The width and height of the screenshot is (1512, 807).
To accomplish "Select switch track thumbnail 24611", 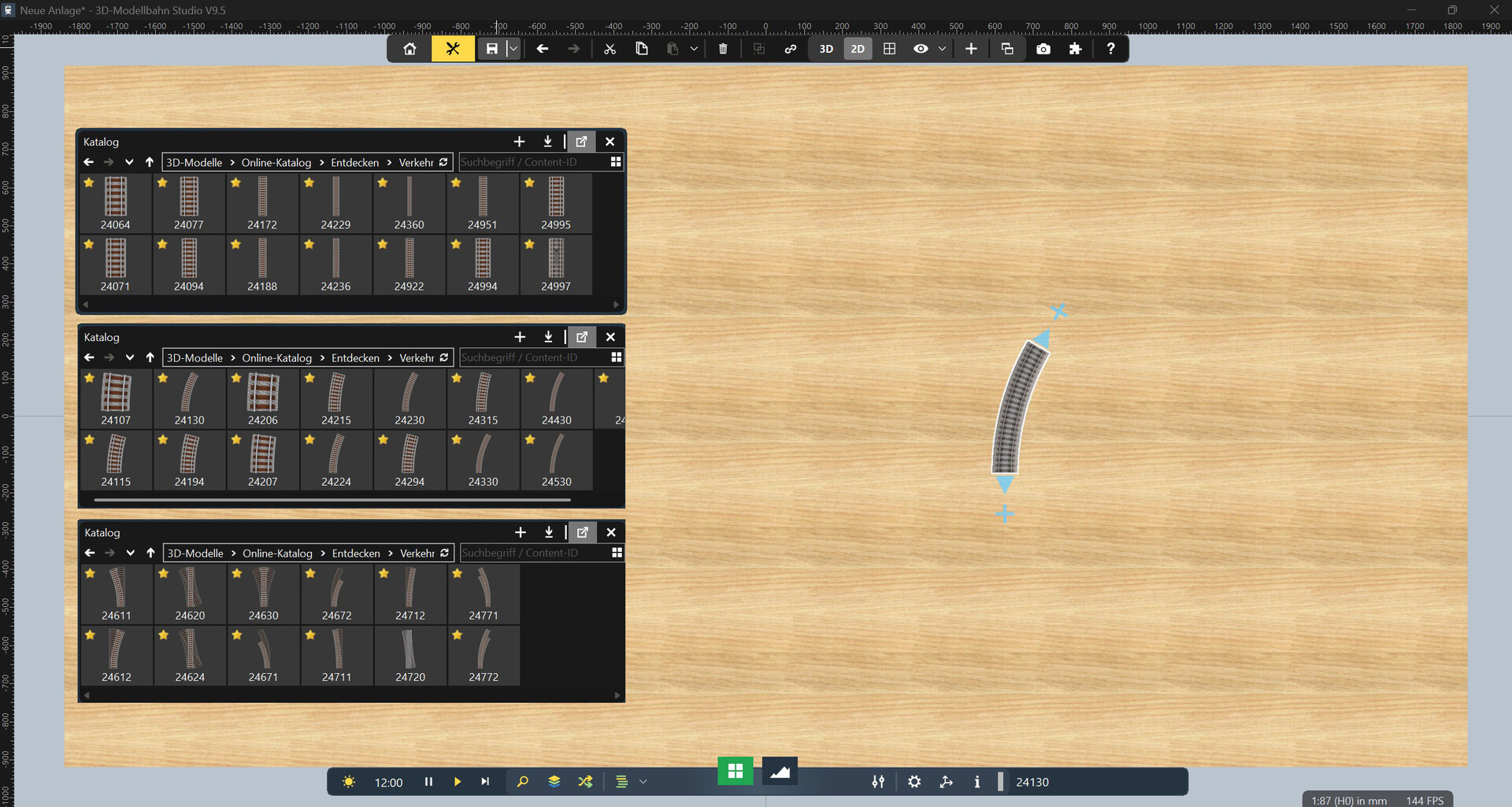I will (x=117, y=594).
